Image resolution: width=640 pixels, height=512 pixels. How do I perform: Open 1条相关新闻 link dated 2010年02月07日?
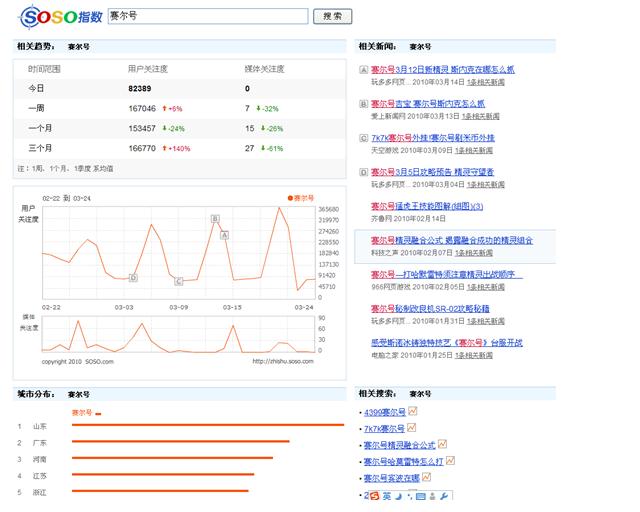point(474,253)
